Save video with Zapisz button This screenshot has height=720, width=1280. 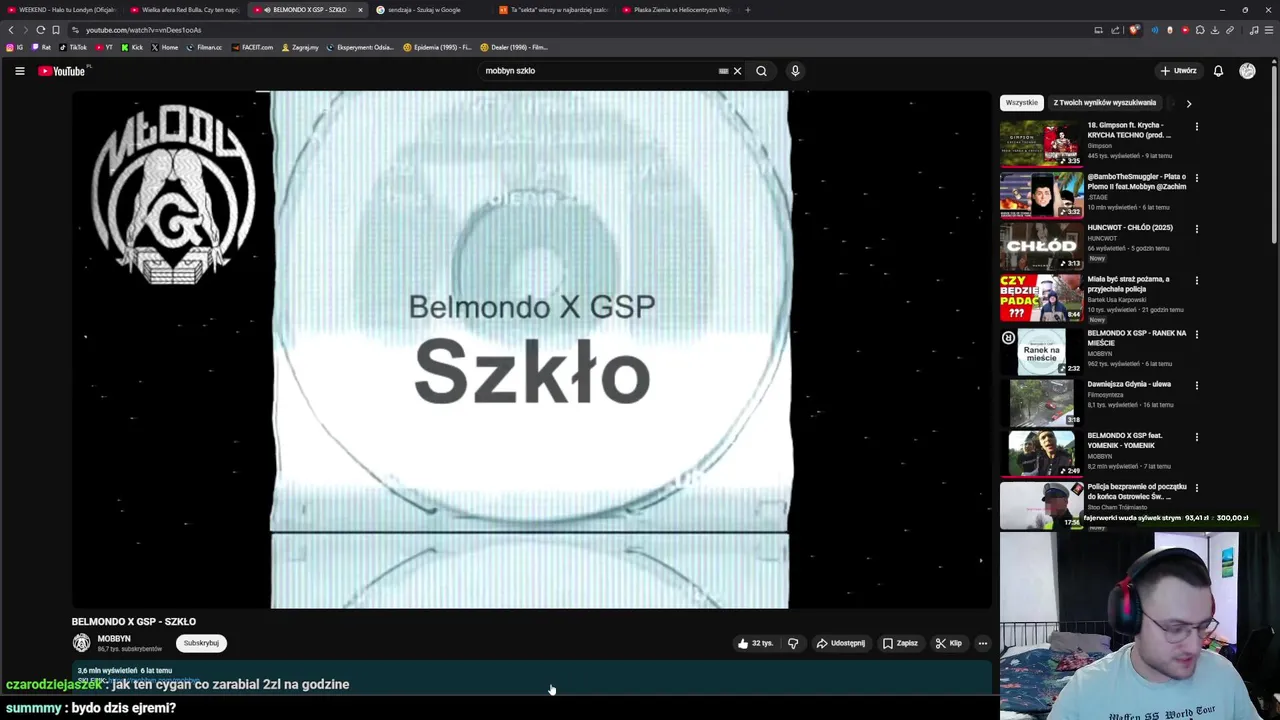click(x=900, y=643)
